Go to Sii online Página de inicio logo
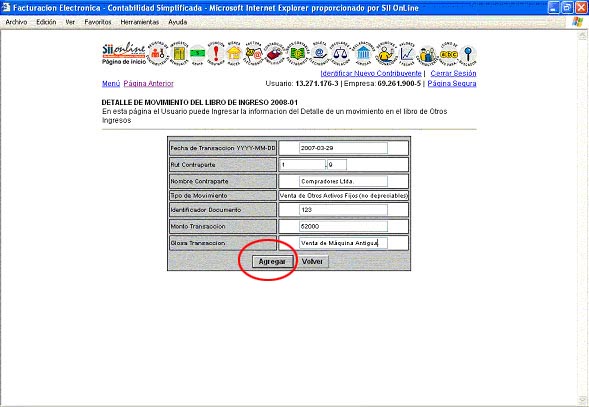The image size is (589, 407). 124,54
